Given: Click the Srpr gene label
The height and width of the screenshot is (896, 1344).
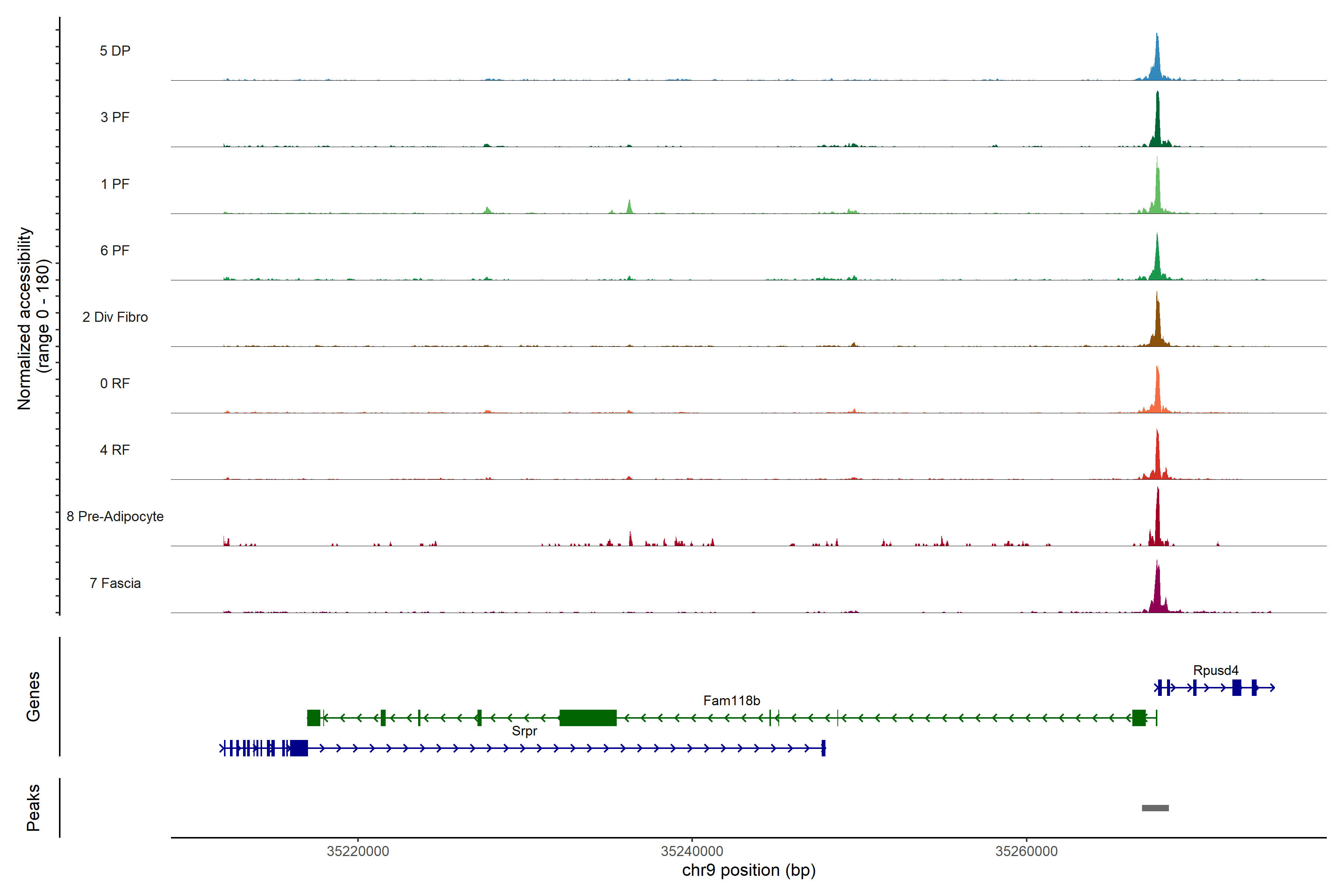Looking at the screenshot, I should pyautogui.click(x=524, y=731).
